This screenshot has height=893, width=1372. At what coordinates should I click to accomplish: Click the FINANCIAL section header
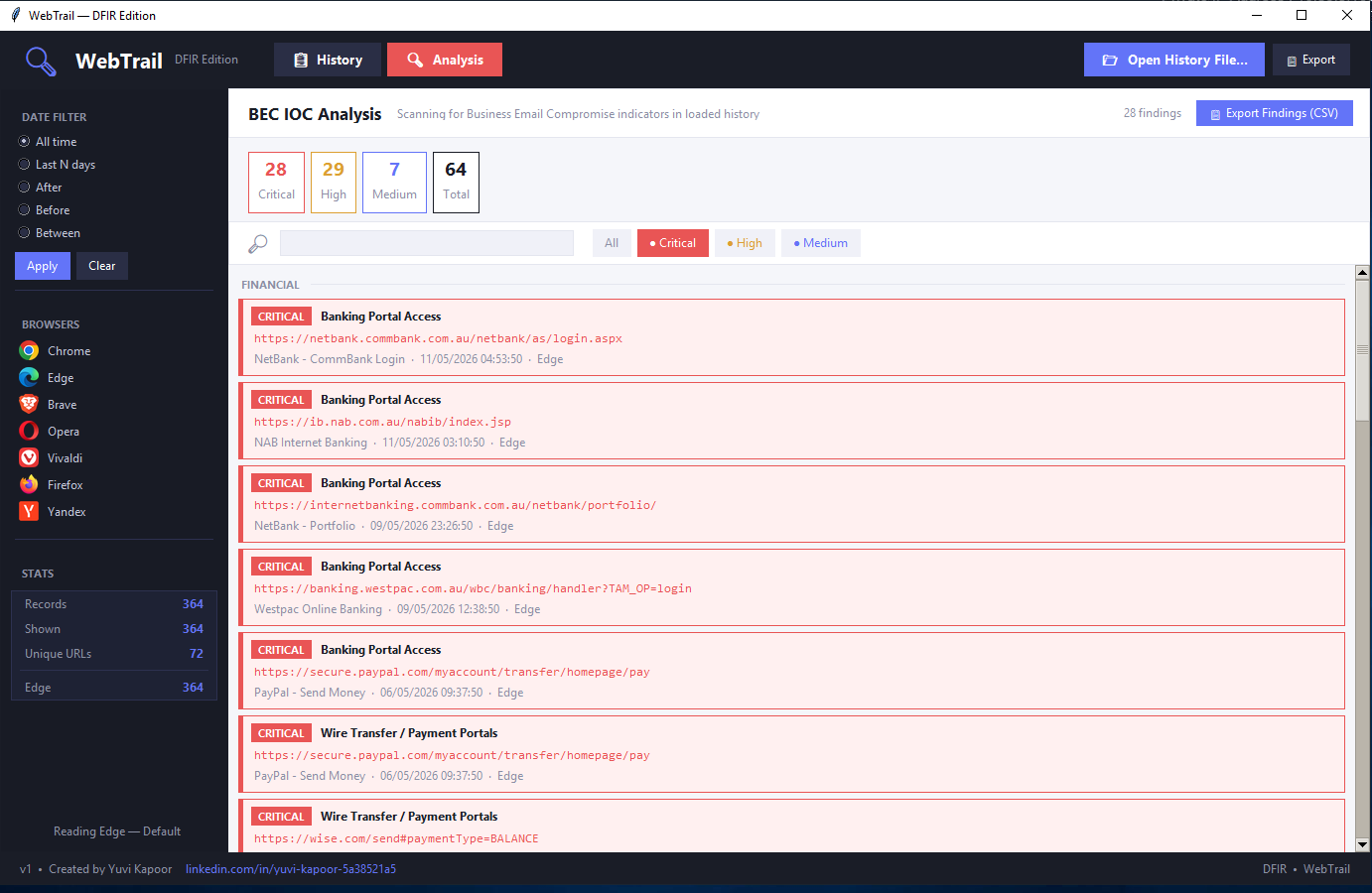click(x=270, y=285)
